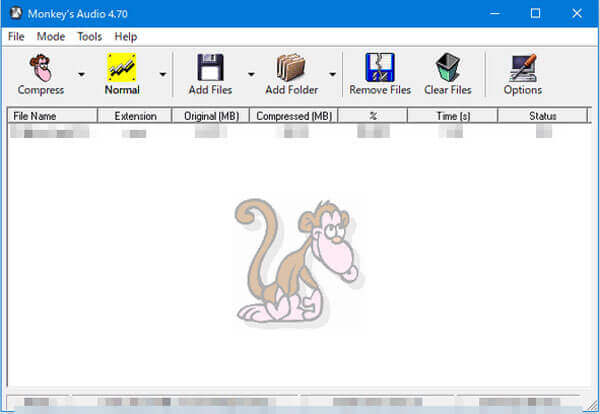The width and height of the screenshot is (600, 414).
Task: Click the Remove Files icon
Action: 380,67
